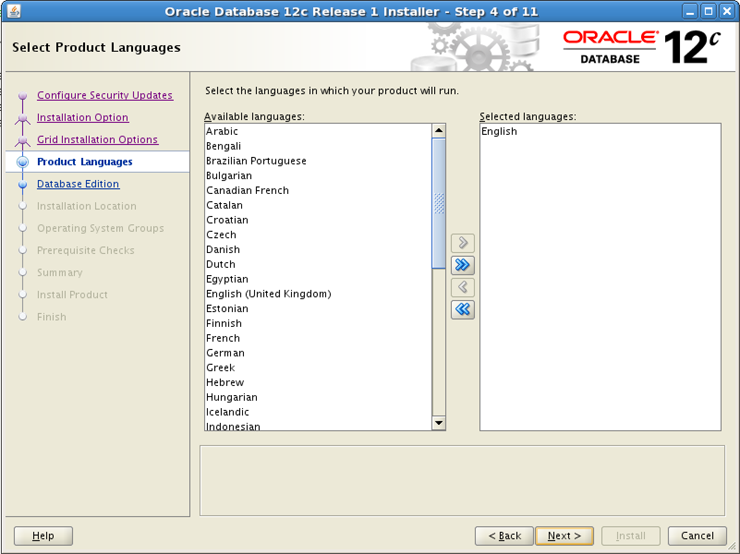Choose Greek from the list
Viewport: 740px width, 554px height.
tap(318, 368)
